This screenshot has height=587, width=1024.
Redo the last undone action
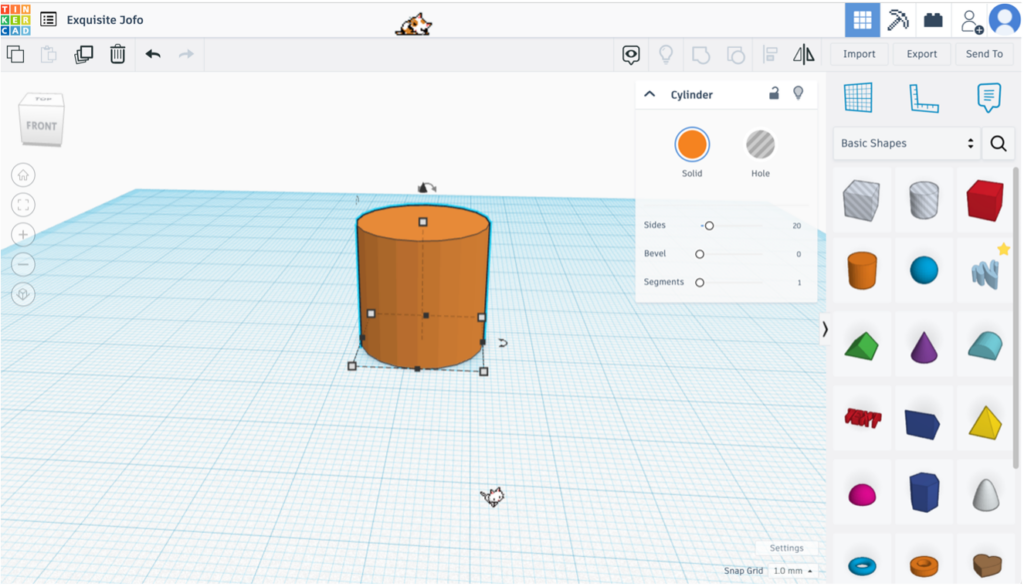[186, 54]
